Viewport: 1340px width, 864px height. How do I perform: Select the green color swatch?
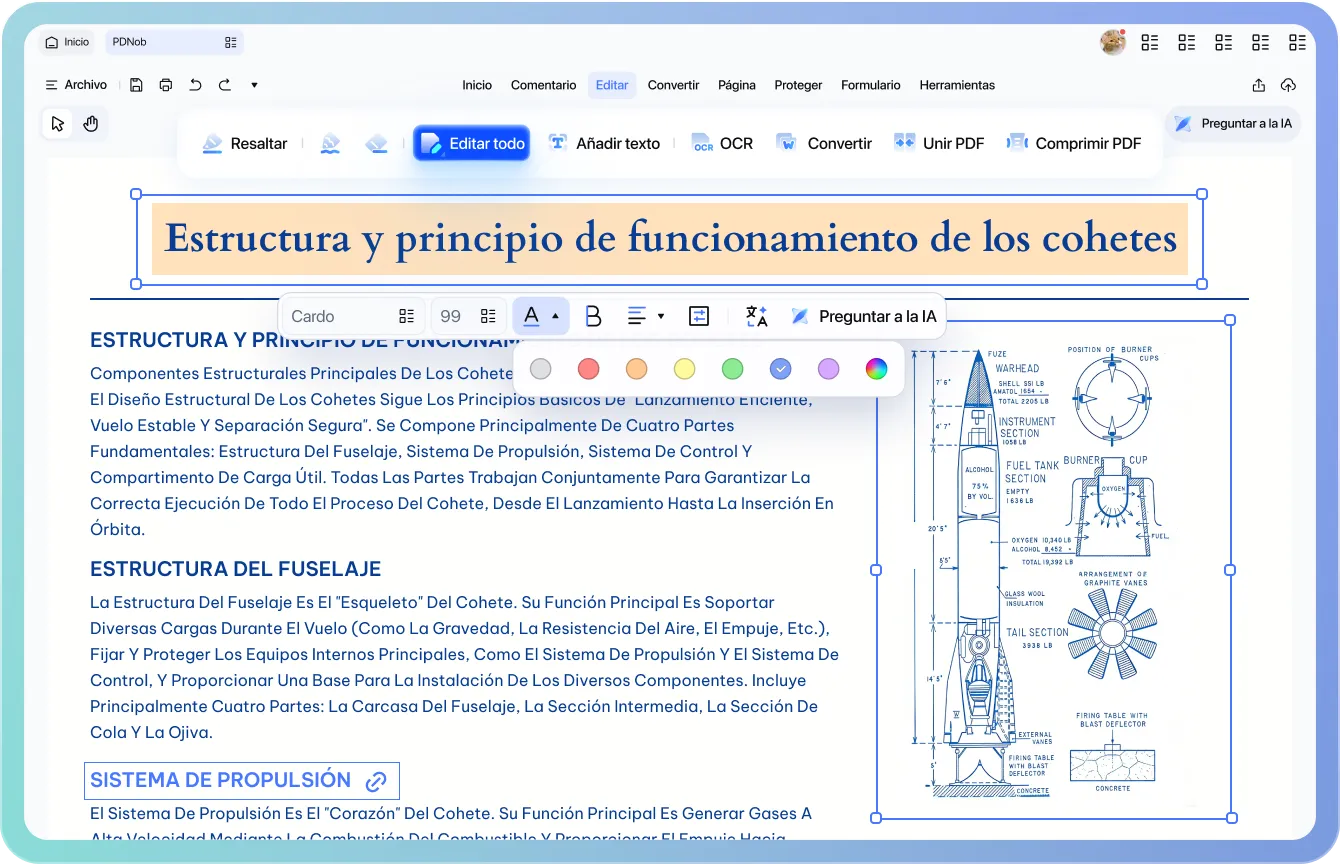pyautogui.click(x=732, y=369)
